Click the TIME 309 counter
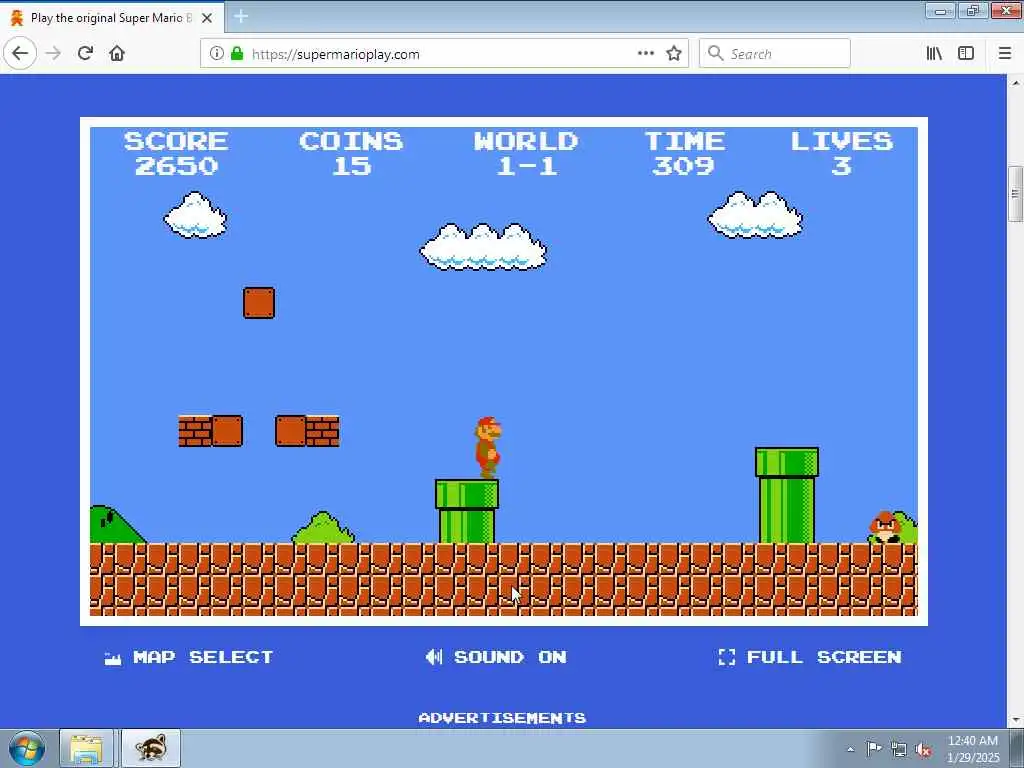This screenshot has height=768, width=1024. [x=684, y=154]
